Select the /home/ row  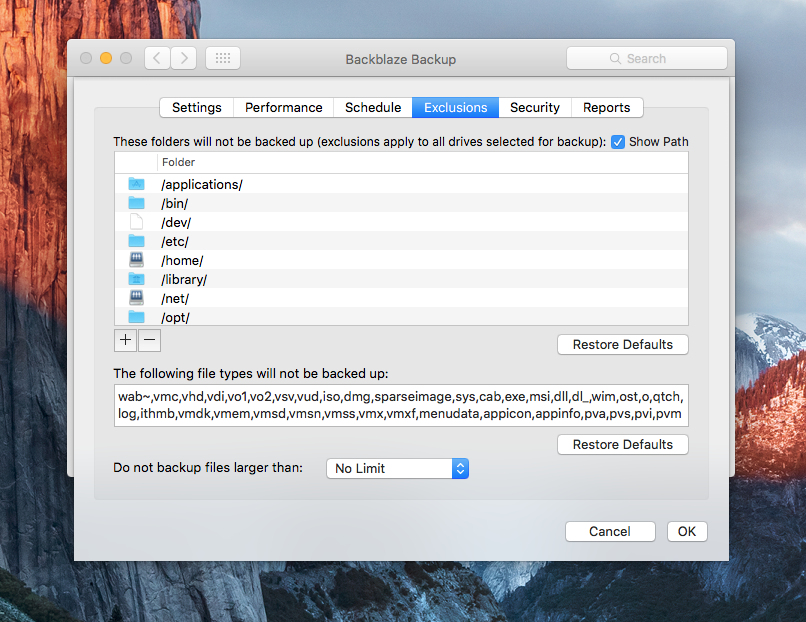click(401, 260)
